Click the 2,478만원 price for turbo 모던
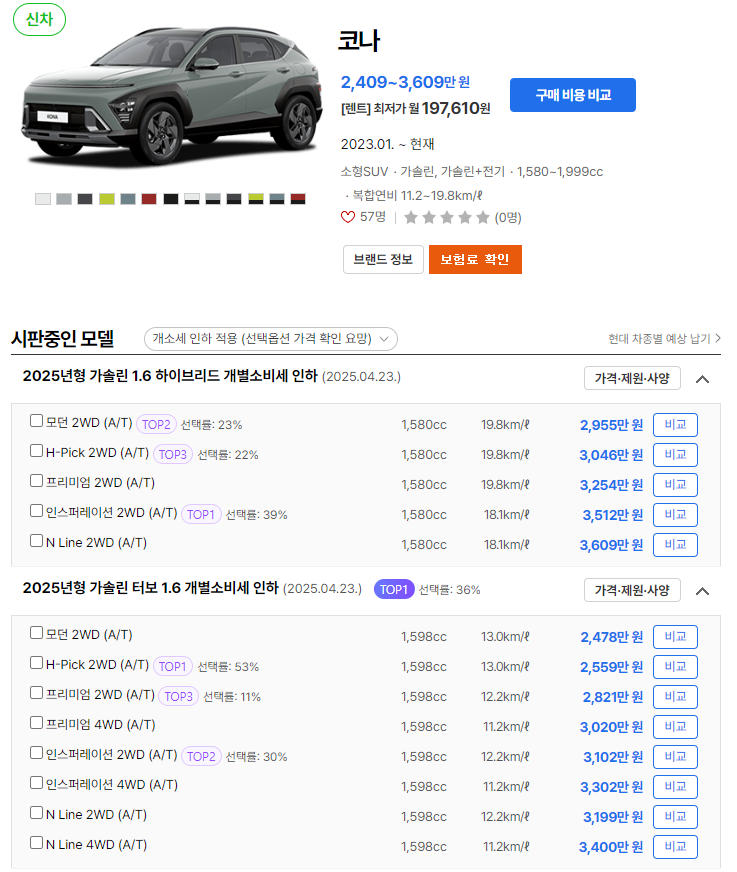Screen dimensions: 737x872 pos(611,637)
